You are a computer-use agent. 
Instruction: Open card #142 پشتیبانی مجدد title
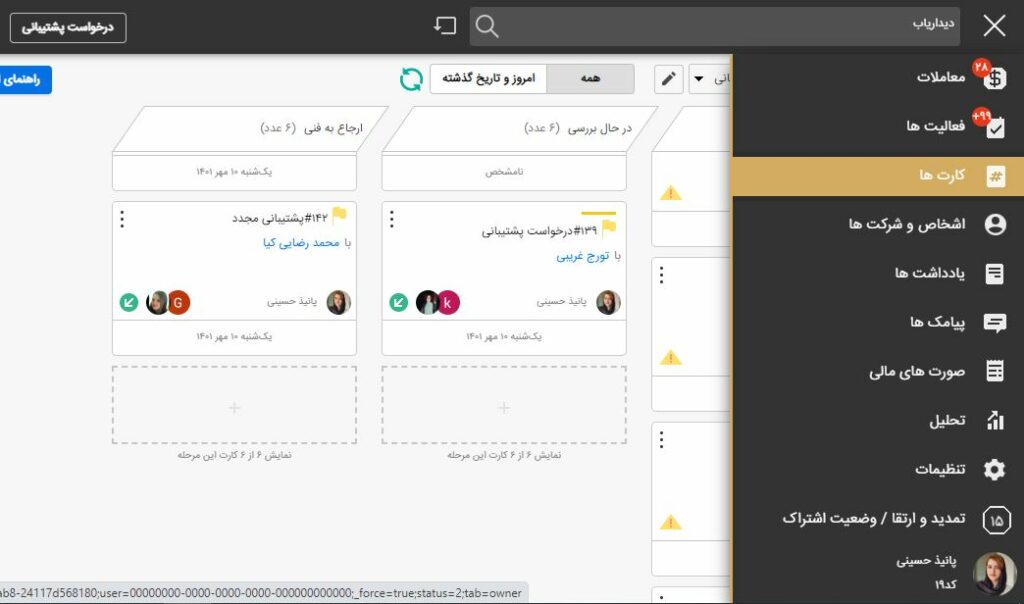click(280, 218)
